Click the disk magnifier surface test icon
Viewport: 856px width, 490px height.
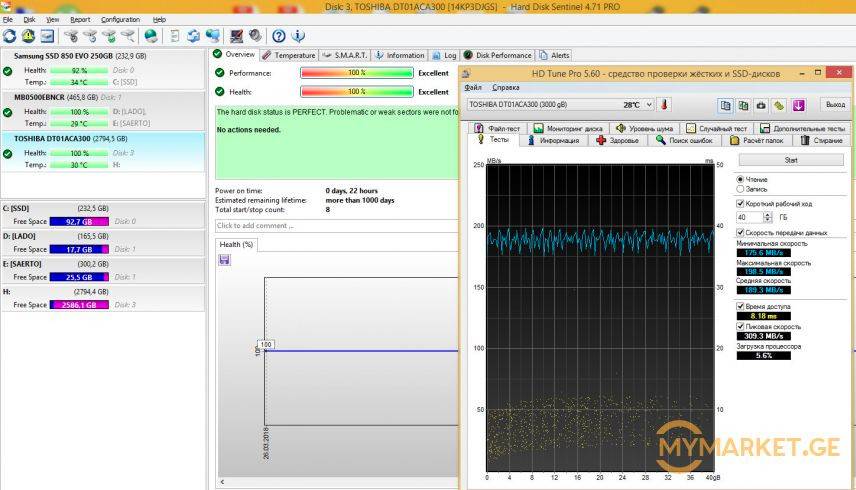[x=128, y=36]
